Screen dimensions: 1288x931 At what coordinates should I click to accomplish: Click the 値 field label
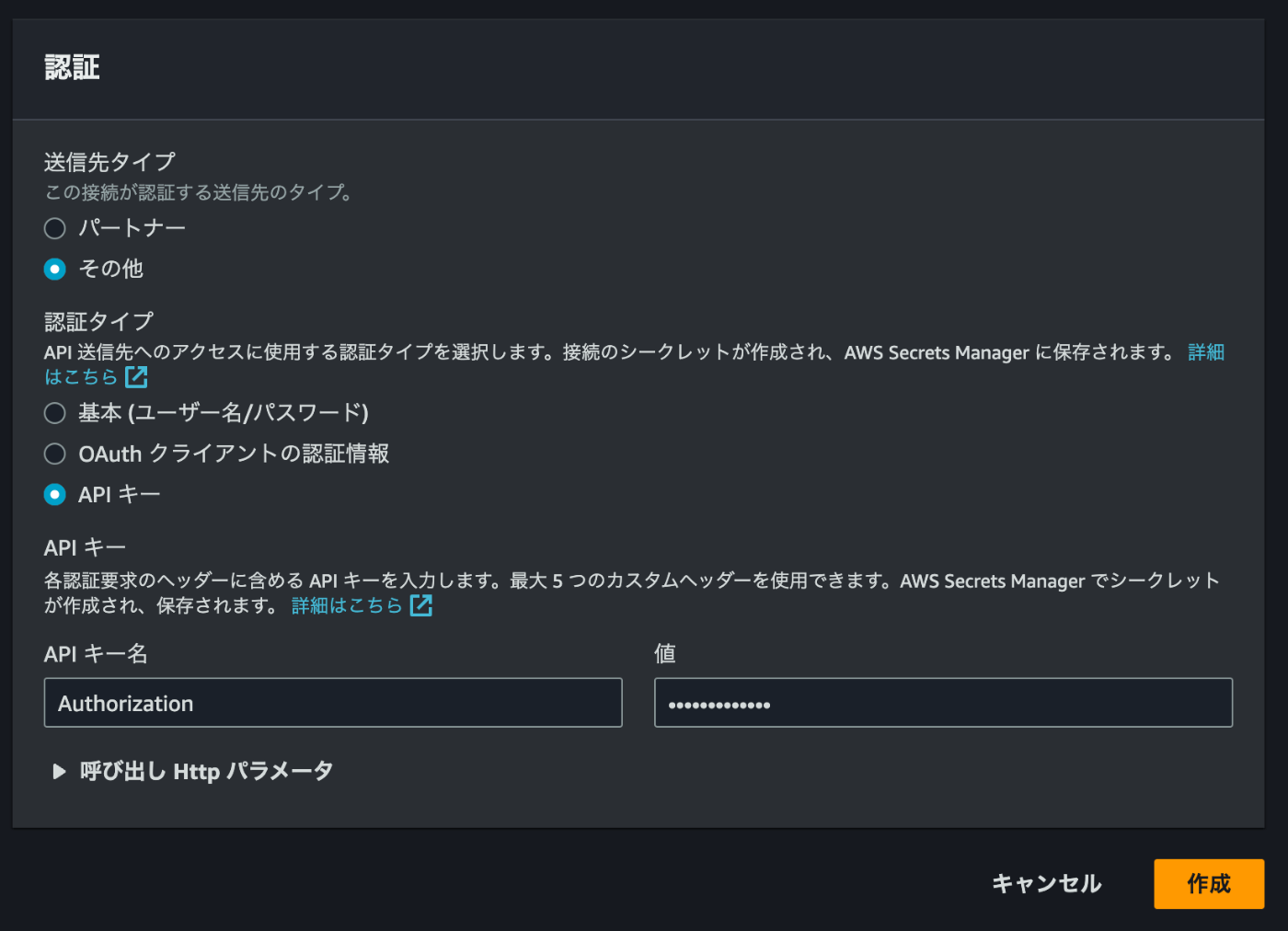[664, 653]
